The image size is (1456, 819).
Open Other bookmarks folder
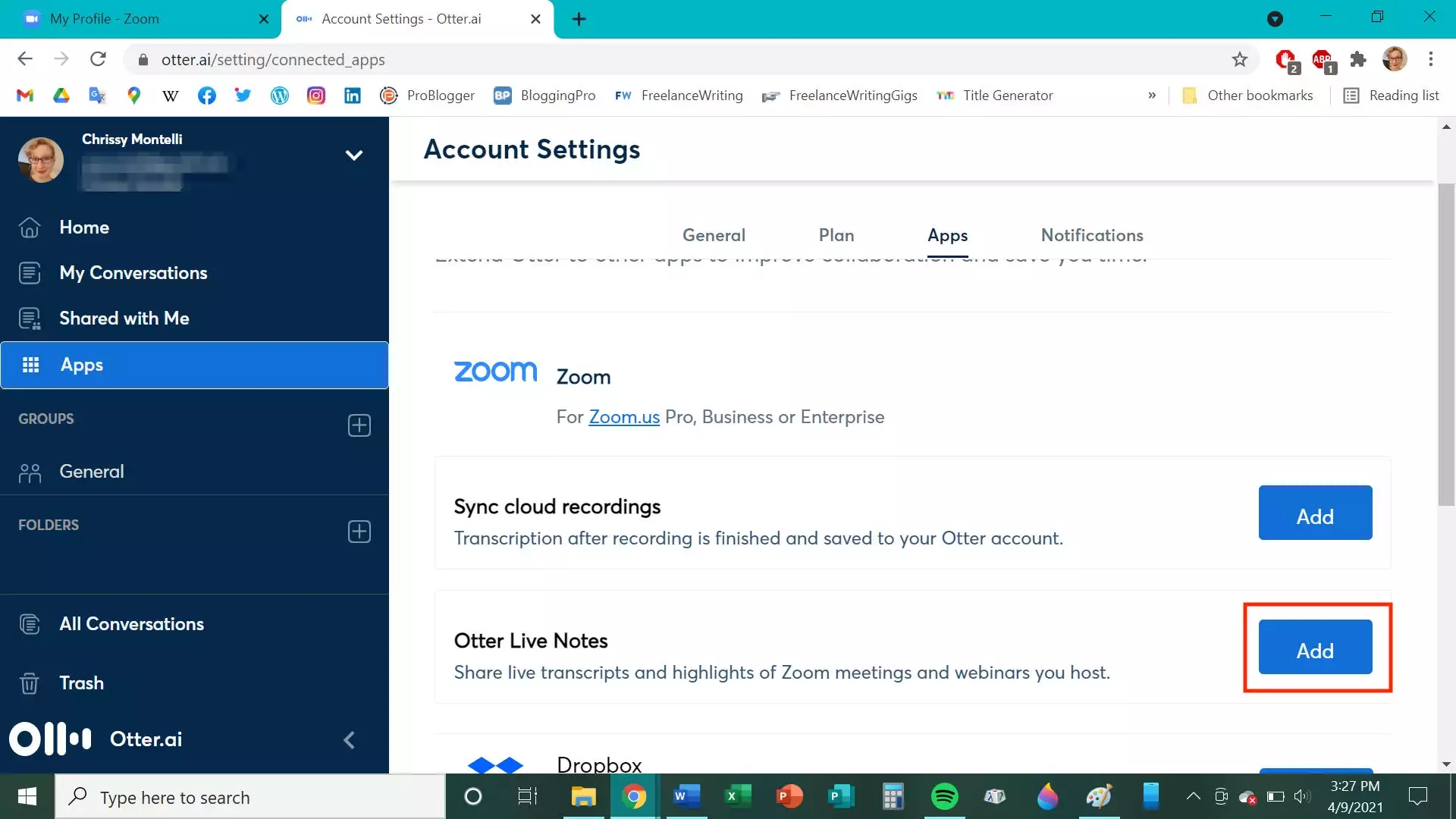pos(1247,96)
